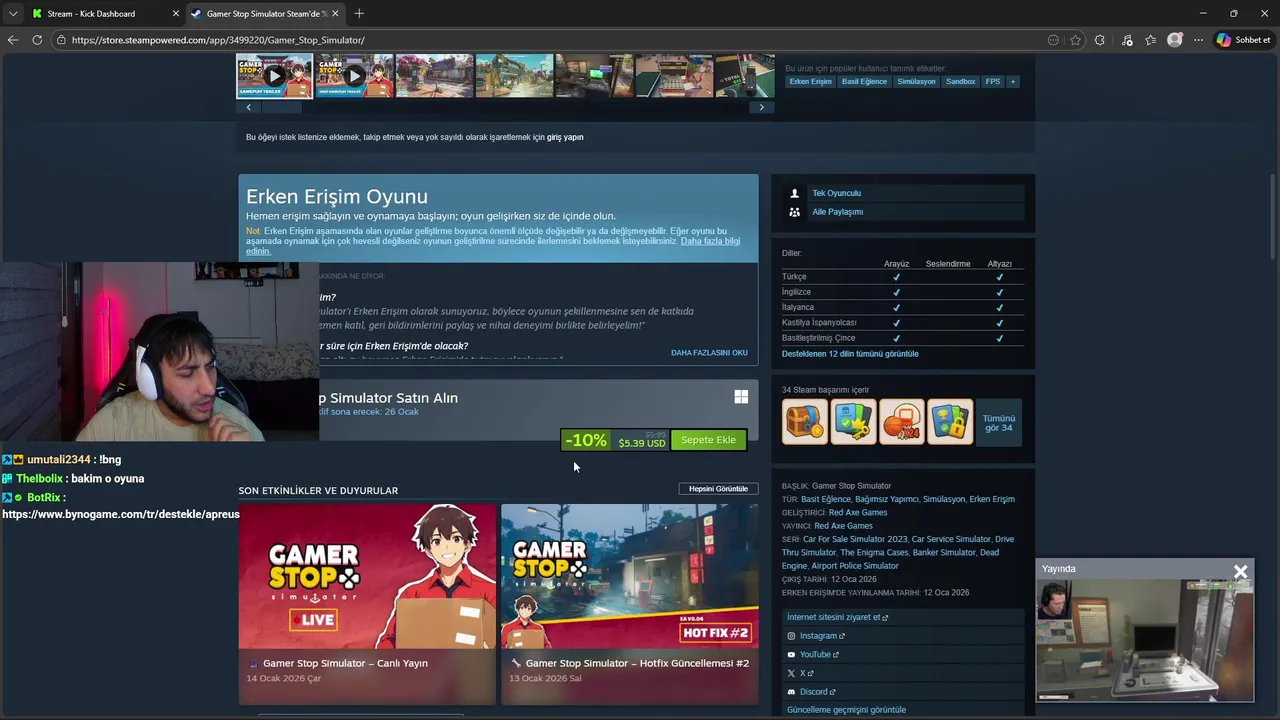Click the Tek Oyunculu single-player icon
This screenshot has width=1280, height=720.
click(795, 193)
